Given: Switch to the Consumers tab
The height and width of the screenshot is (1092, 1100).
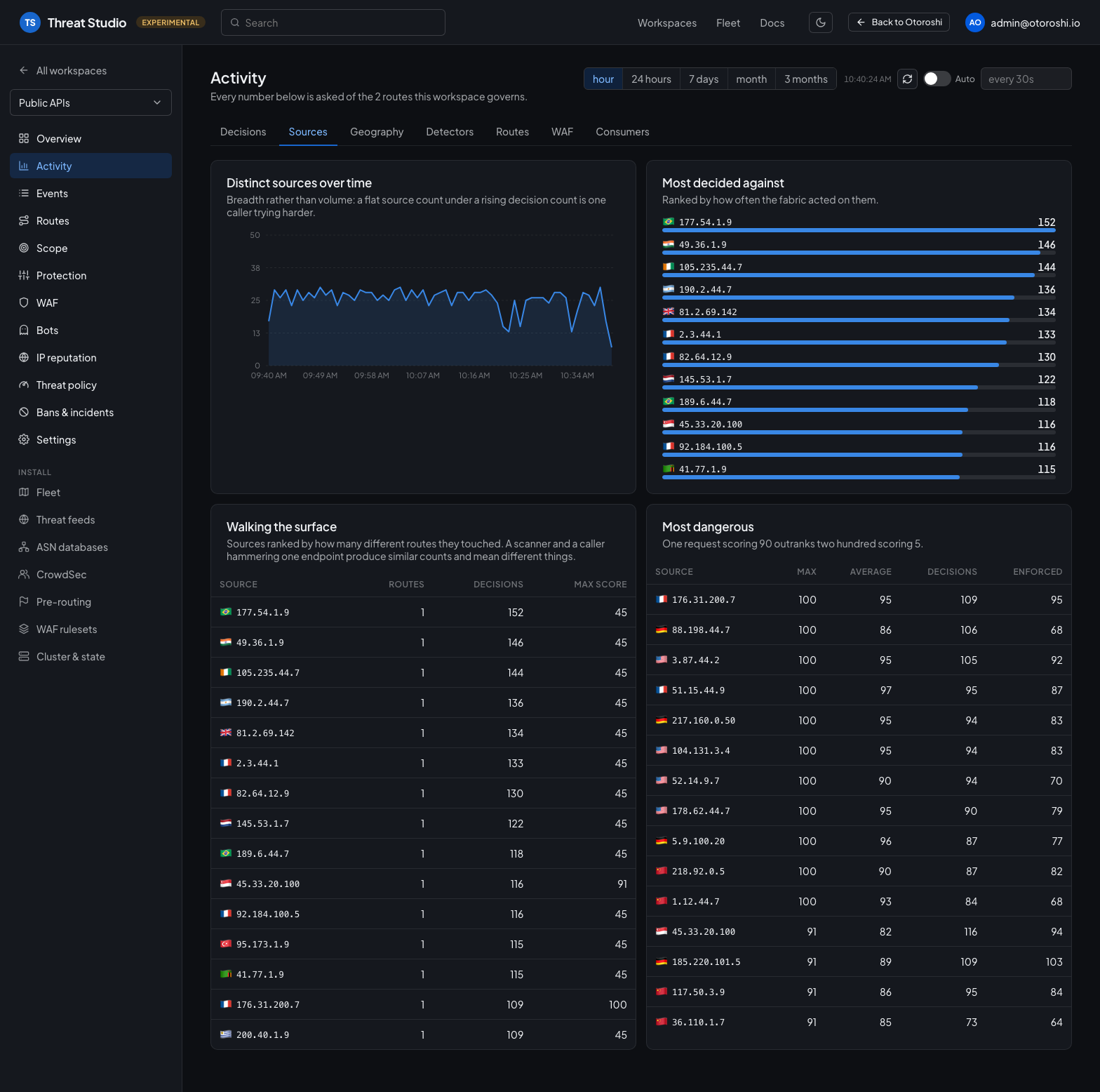Looking at the screenshot, I should tap(622, 131).
